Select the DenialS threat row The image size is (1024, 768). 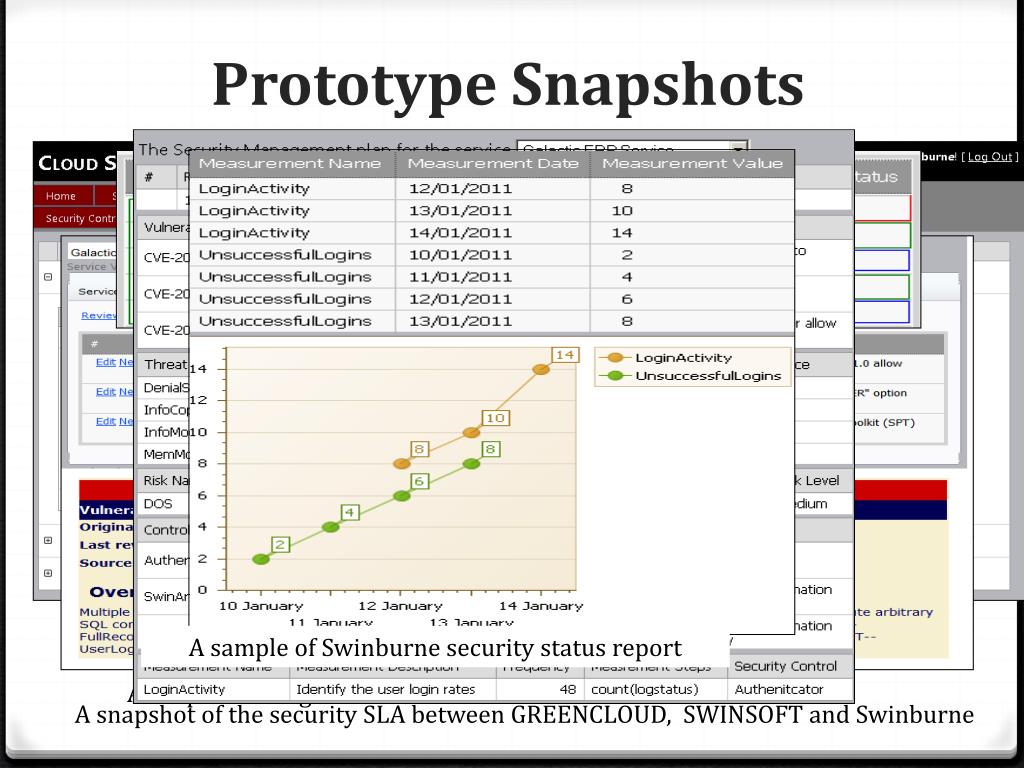(165, 388)
